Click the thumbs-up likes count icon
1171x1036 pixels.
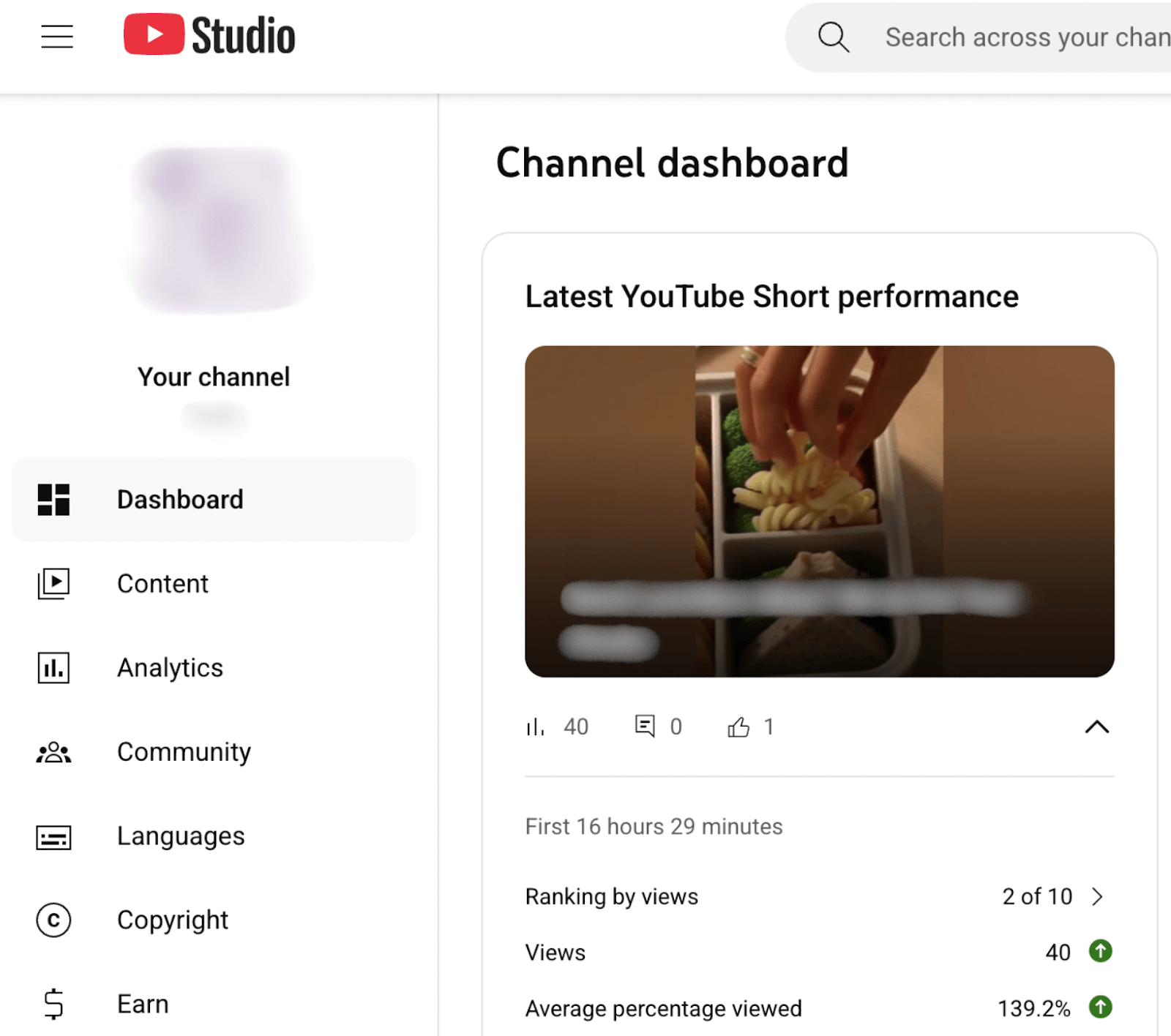coord(738,727)
